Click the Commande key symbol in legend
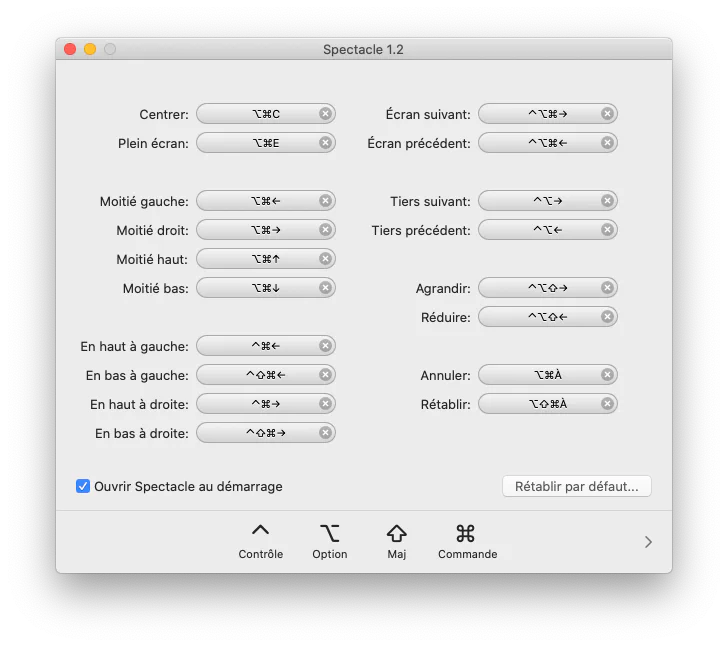The height and width of the screenshot is (647, 728). coord(466,533)
